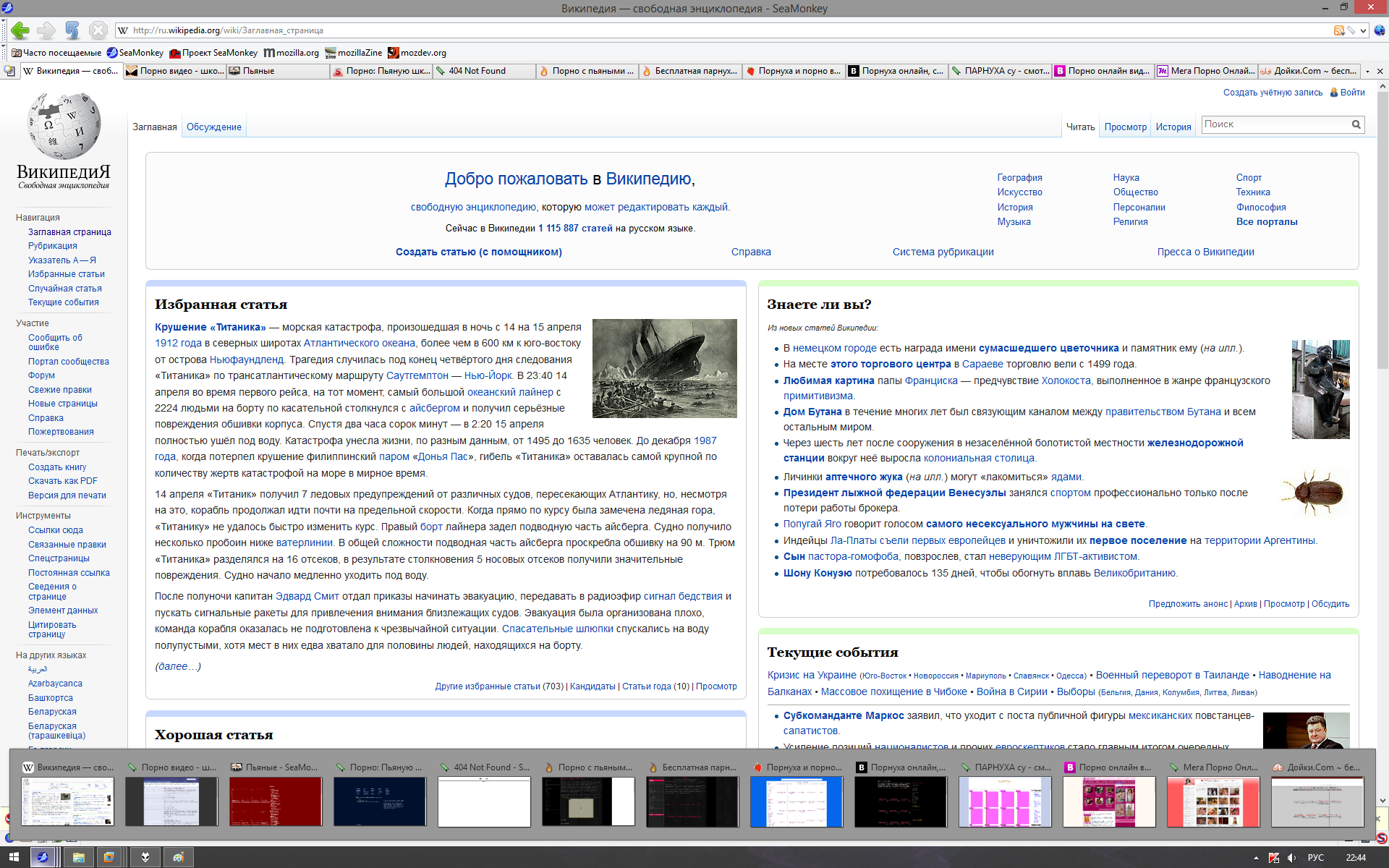Click the Forward navigation arrow
Viewport: 1389px width, 868px height.
[x=46, y=30]
